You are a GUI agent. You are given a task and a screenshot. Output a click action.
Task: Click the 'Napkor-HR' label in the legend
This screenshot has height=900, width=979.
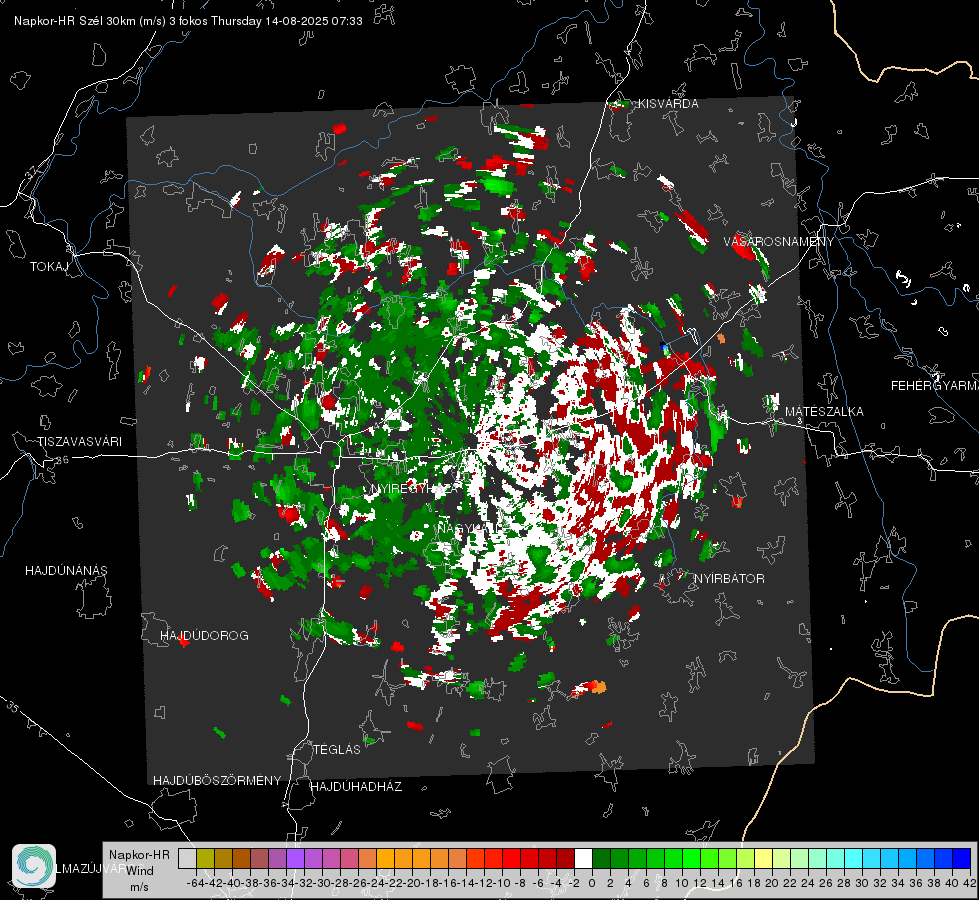tap(139, 855)
